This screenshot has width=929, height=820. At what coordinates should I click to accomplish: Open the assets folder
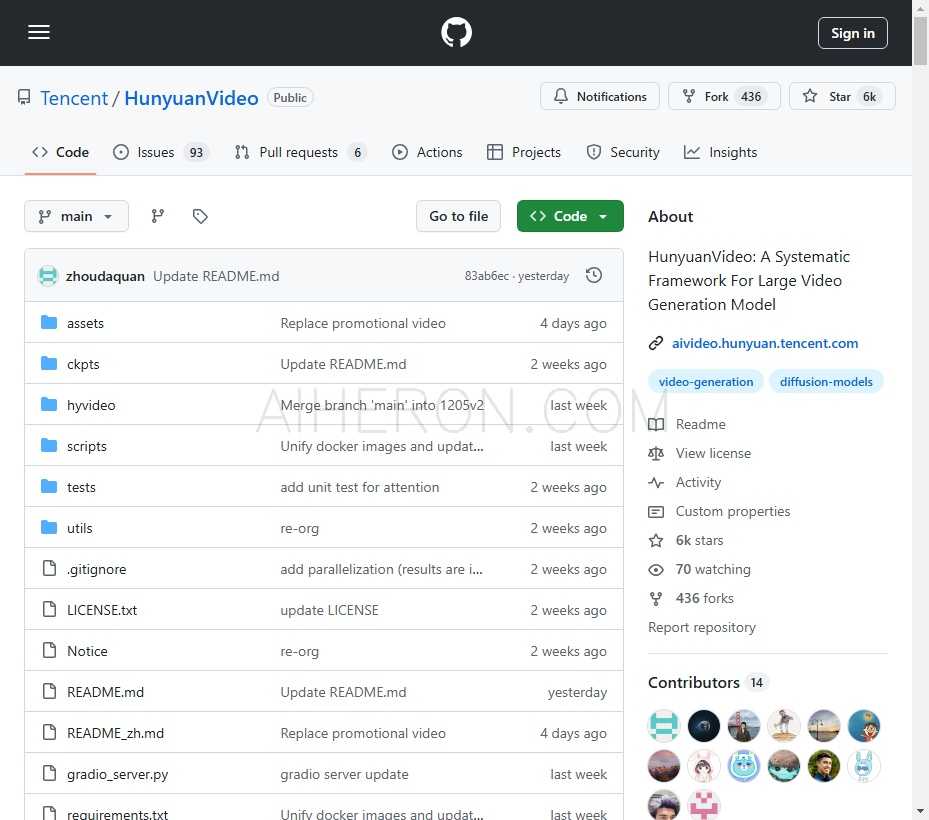click(x=85, y=323)
